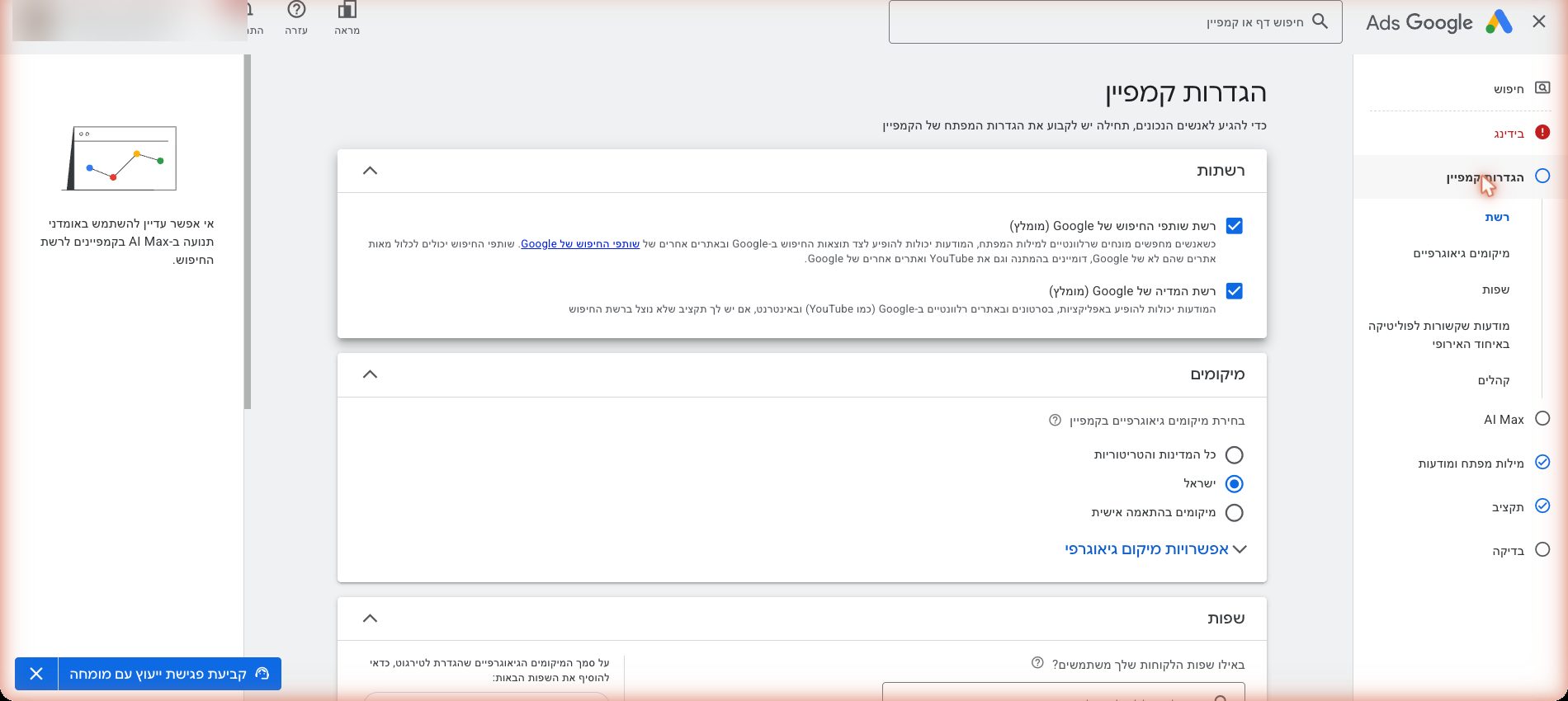
Task: Go to the רשת sub-section
Action: 1497,217
